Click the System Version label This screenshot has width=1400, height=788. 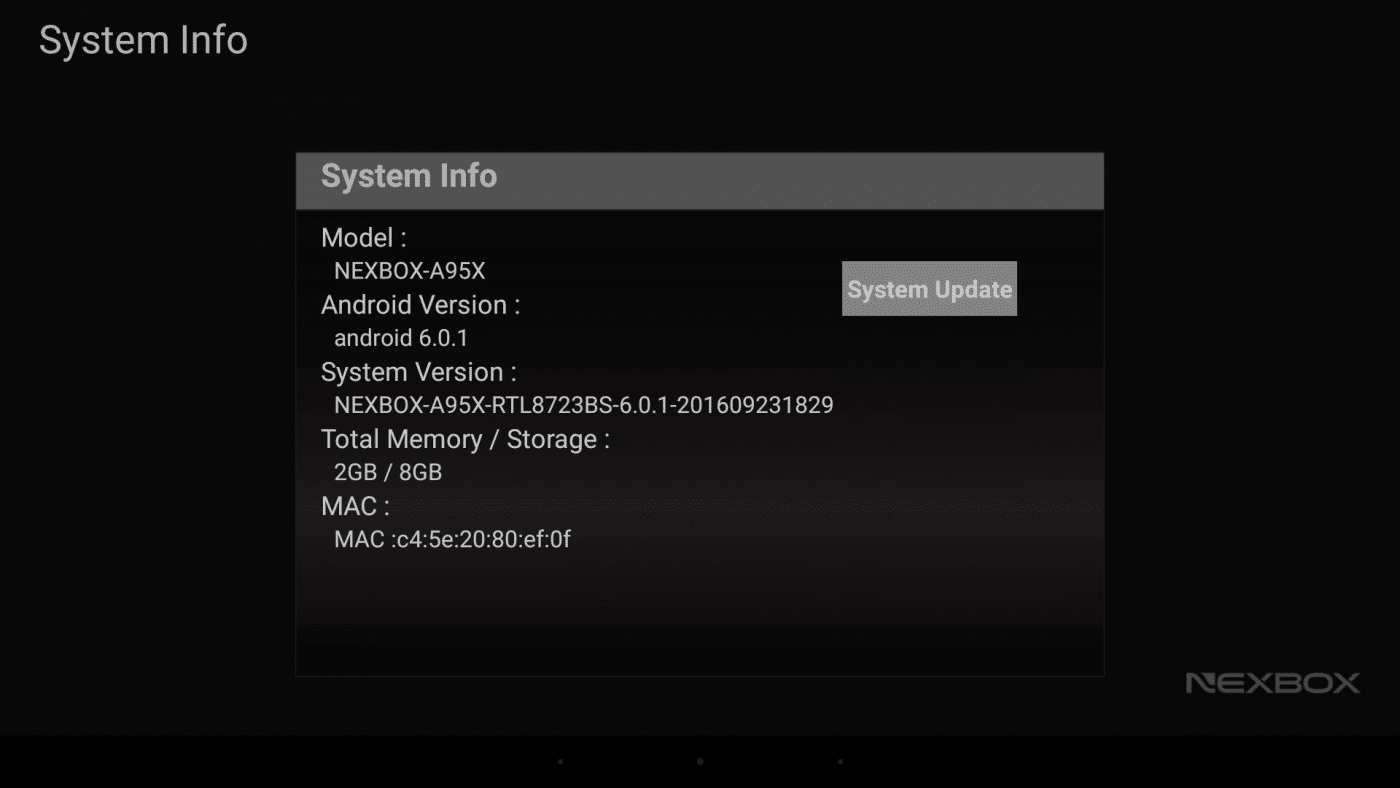tap(418, 372)
